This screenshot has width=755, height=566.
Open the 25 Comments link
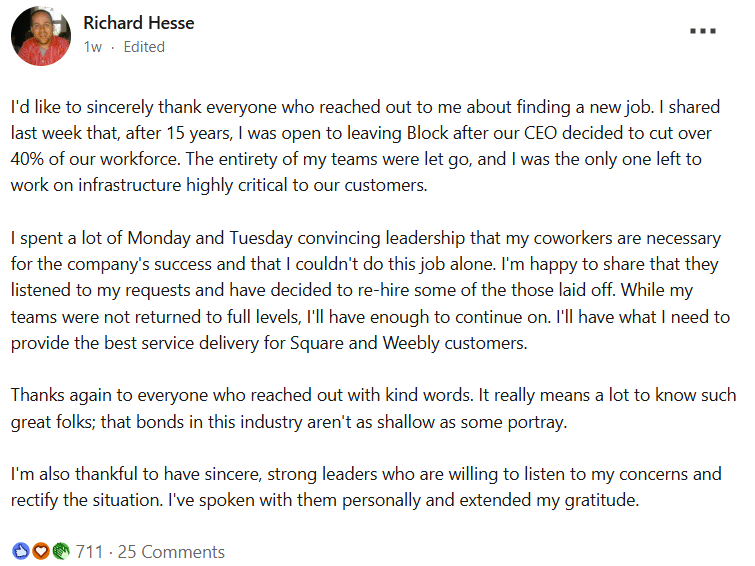click(x=170, y=551)
